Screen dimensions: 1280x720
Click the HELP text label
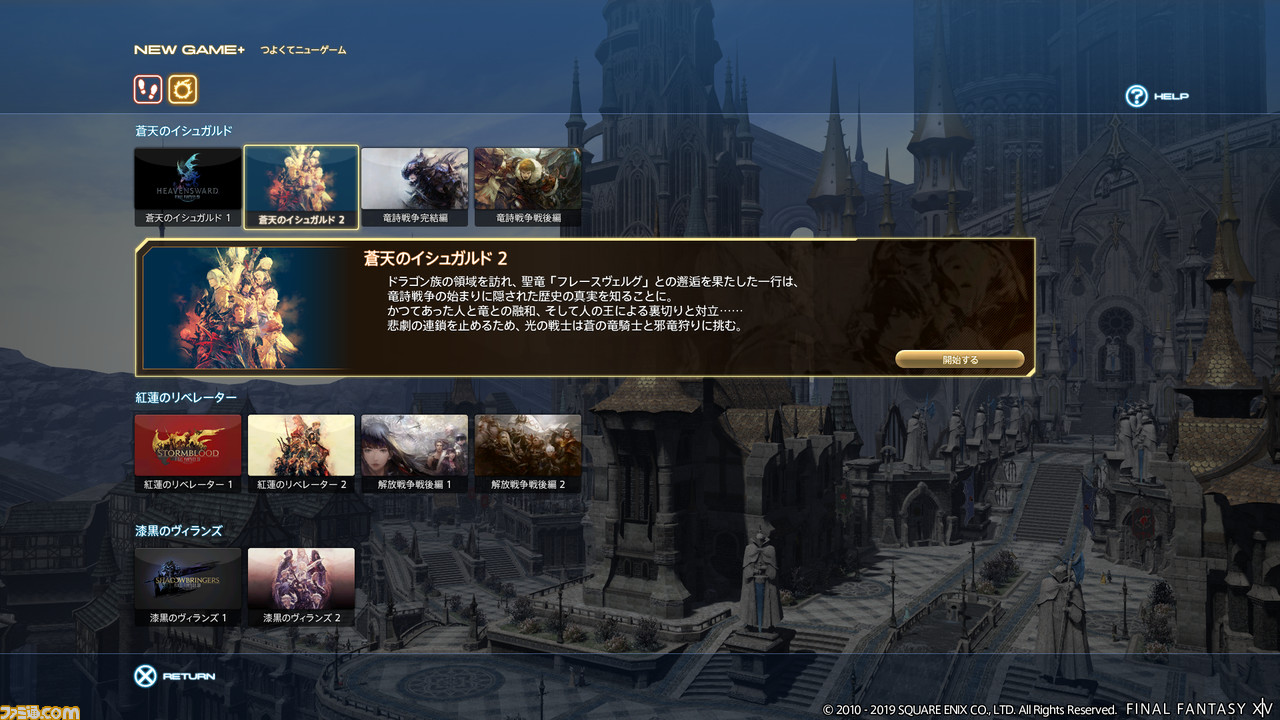tap(1171, 97)
